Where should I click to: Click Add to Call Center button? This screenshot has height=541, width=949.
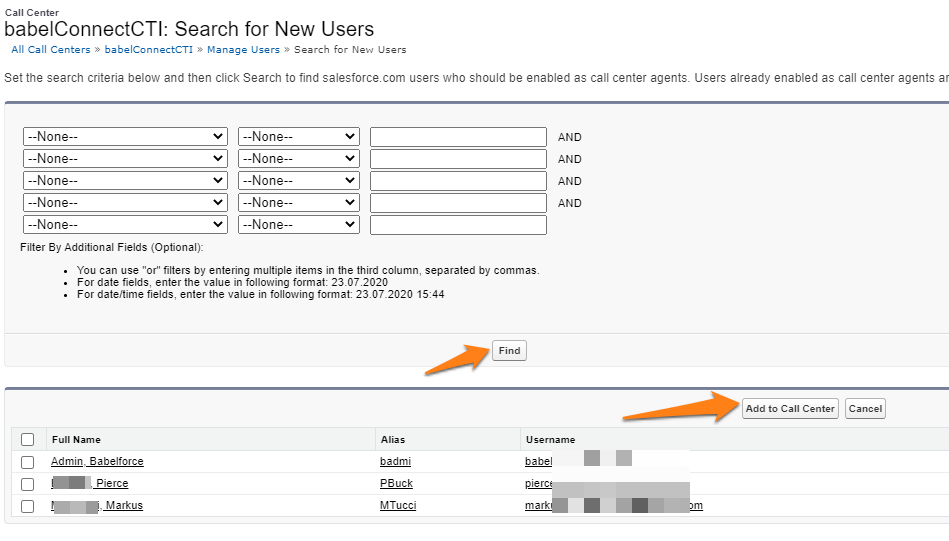coord(790,408)
